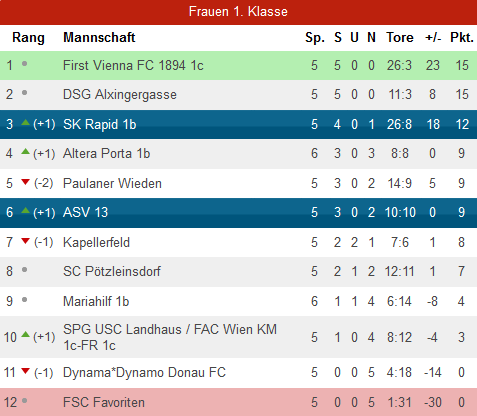Viewport: 477px width, 416px height.
Task: Click the Pkt. column header
Action: click(462, 37)
